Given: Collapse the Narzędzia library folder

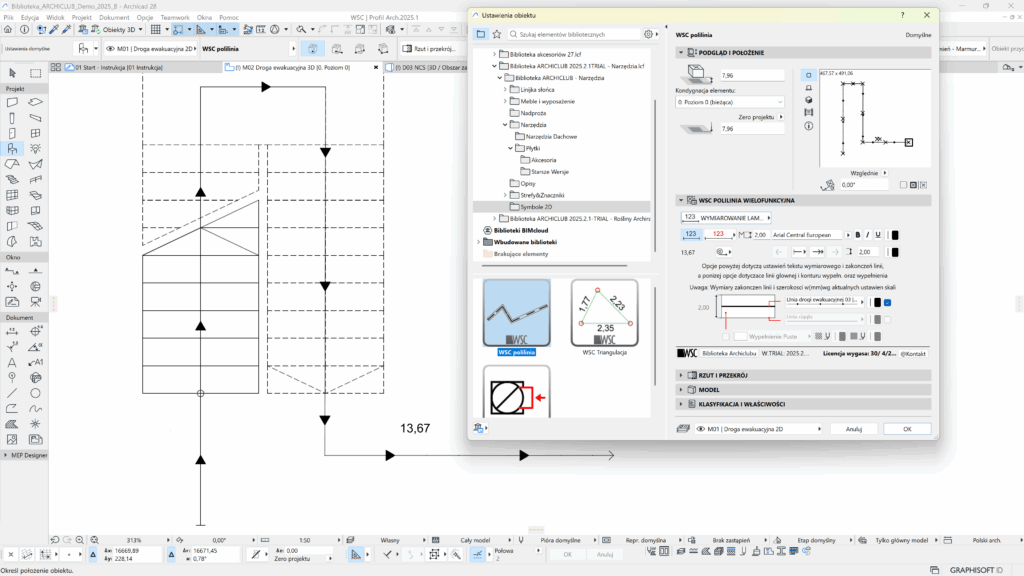Looking at the screenshot, I should coord(505,125).
